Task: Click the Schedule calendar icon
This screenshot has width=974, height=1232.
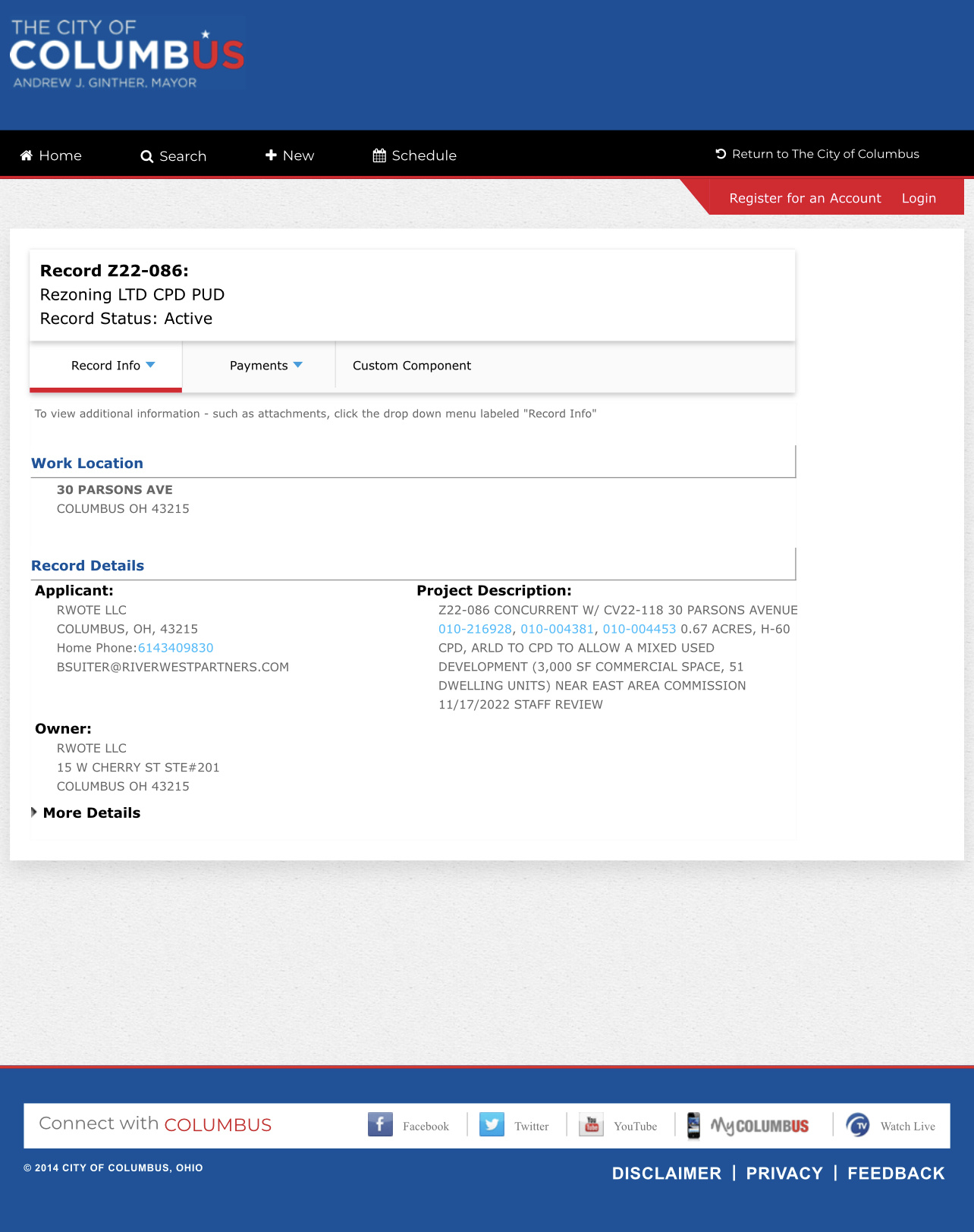Action: [380, 156]
